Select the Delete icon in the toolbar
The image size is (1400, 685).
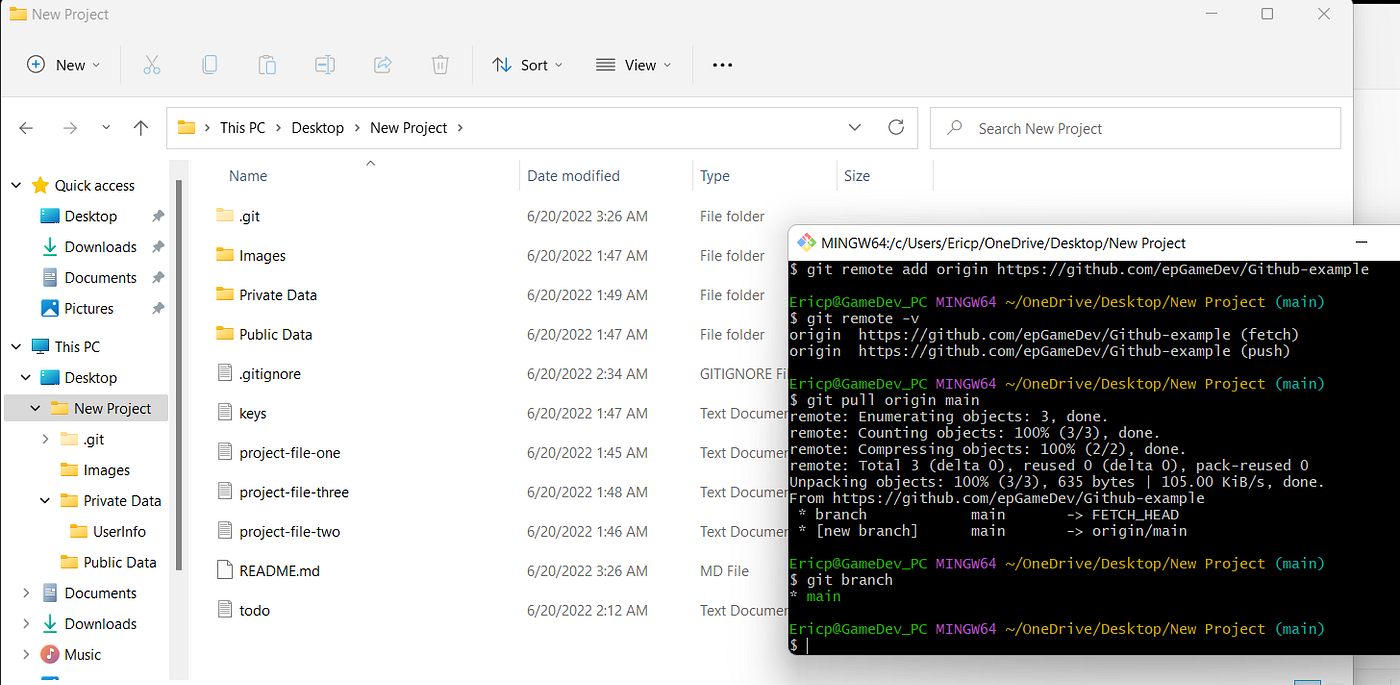(x=440, y=64)
